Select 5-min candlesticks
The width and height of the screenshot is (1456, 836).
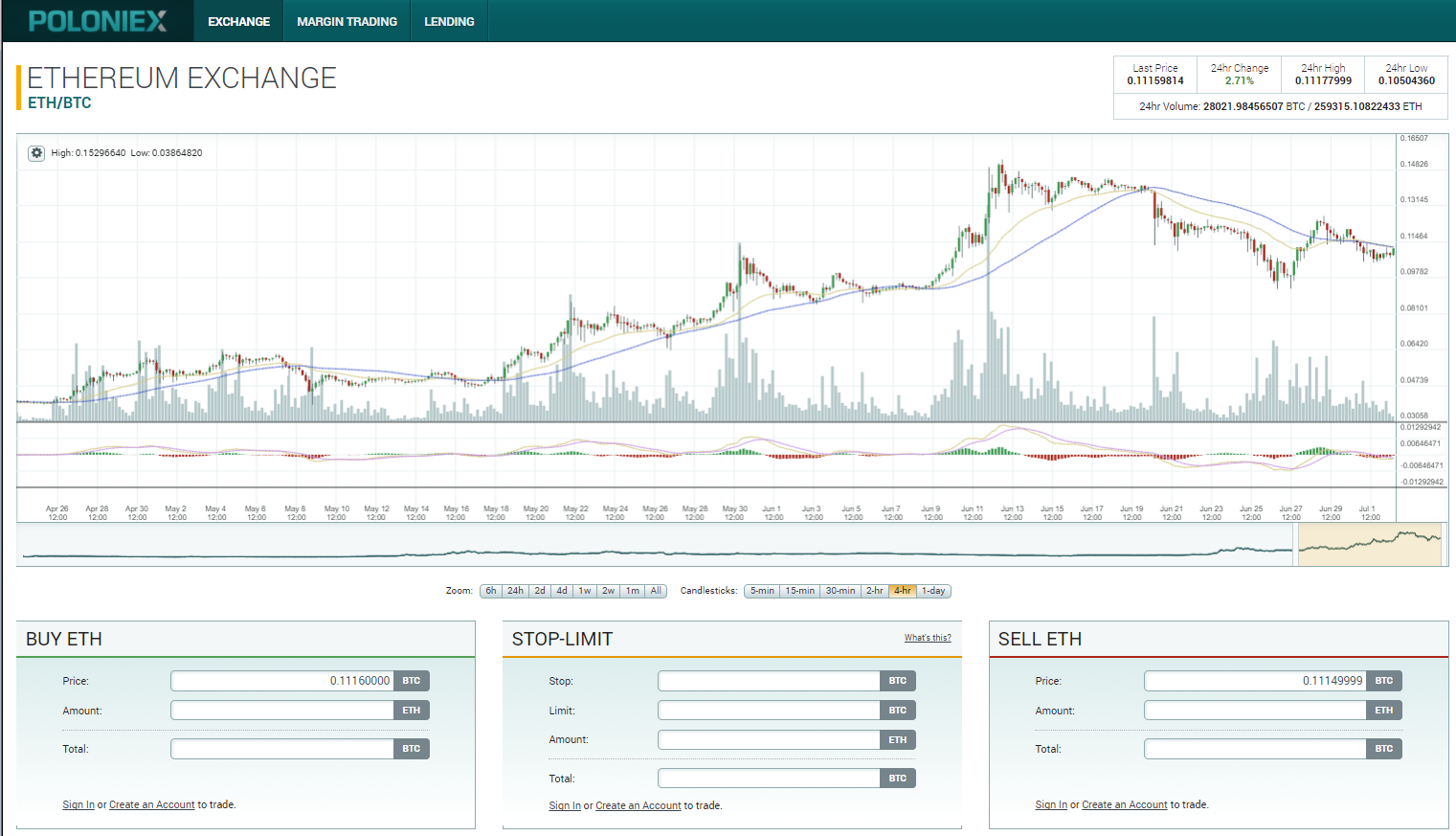point(762,591)
